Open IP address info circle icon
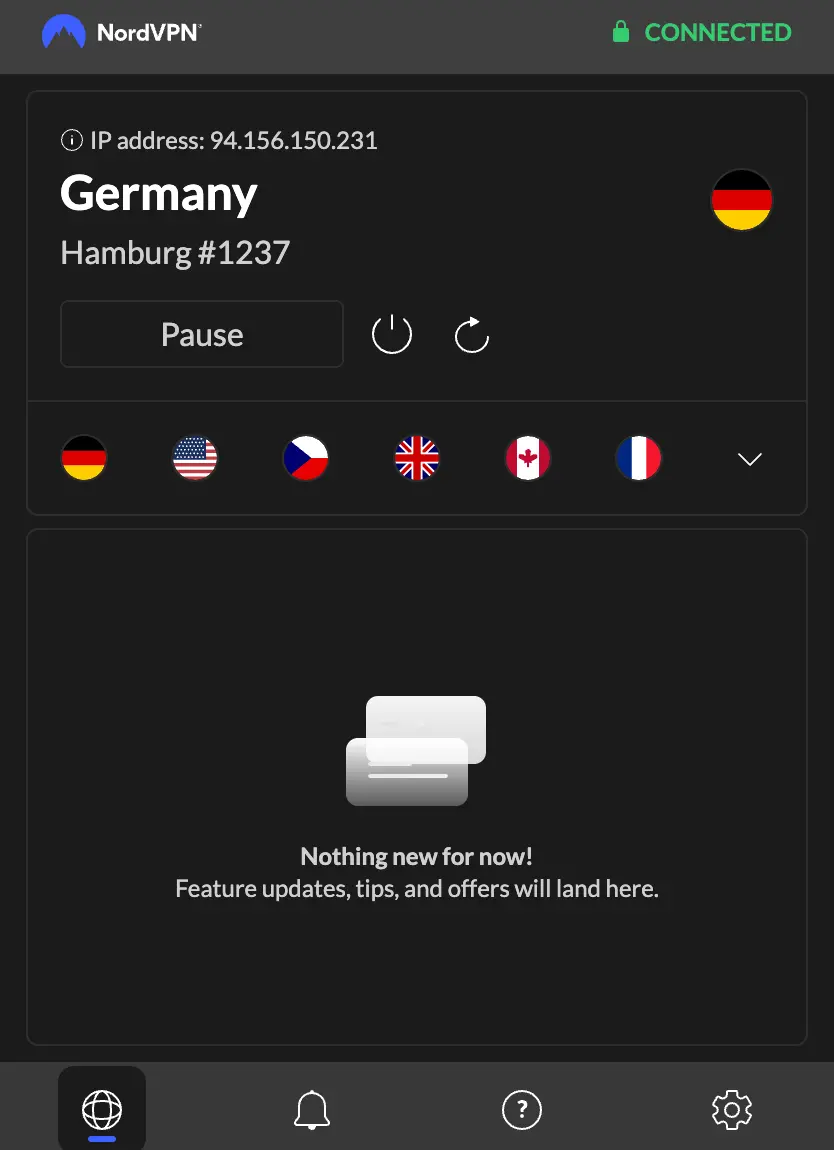The image size is (834, 1150). click(72, 139)
